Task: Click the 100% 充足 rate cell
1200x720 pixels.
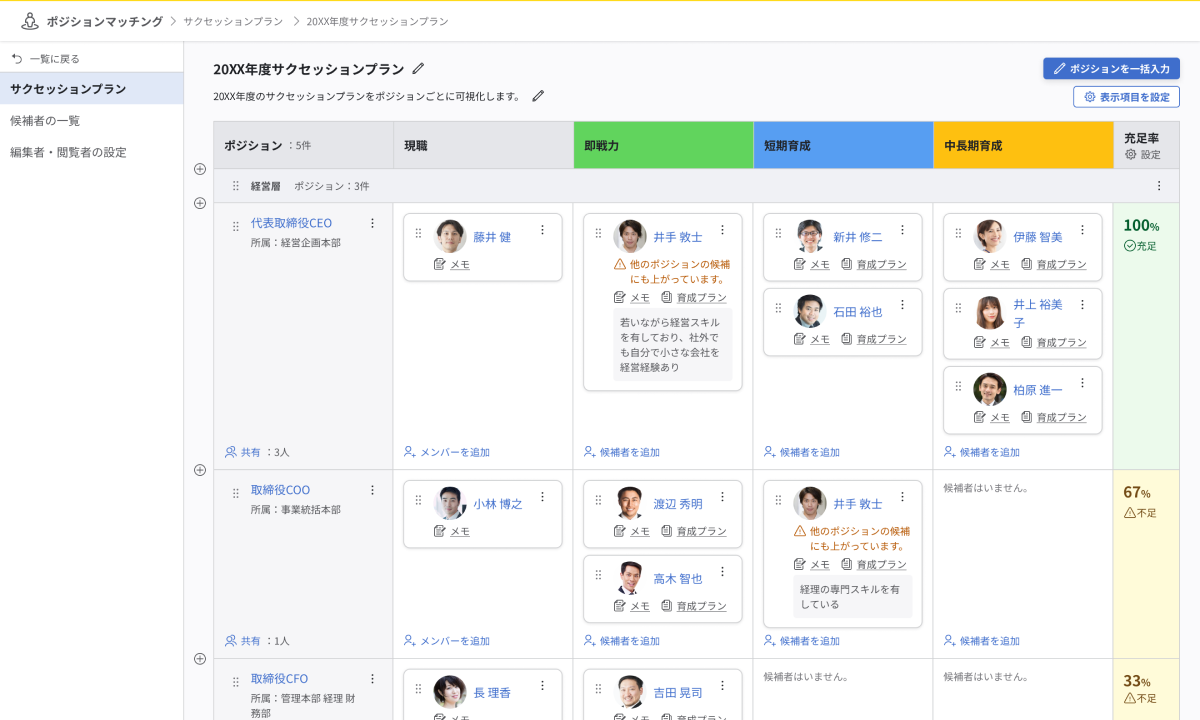Action: coord(1146,336)
